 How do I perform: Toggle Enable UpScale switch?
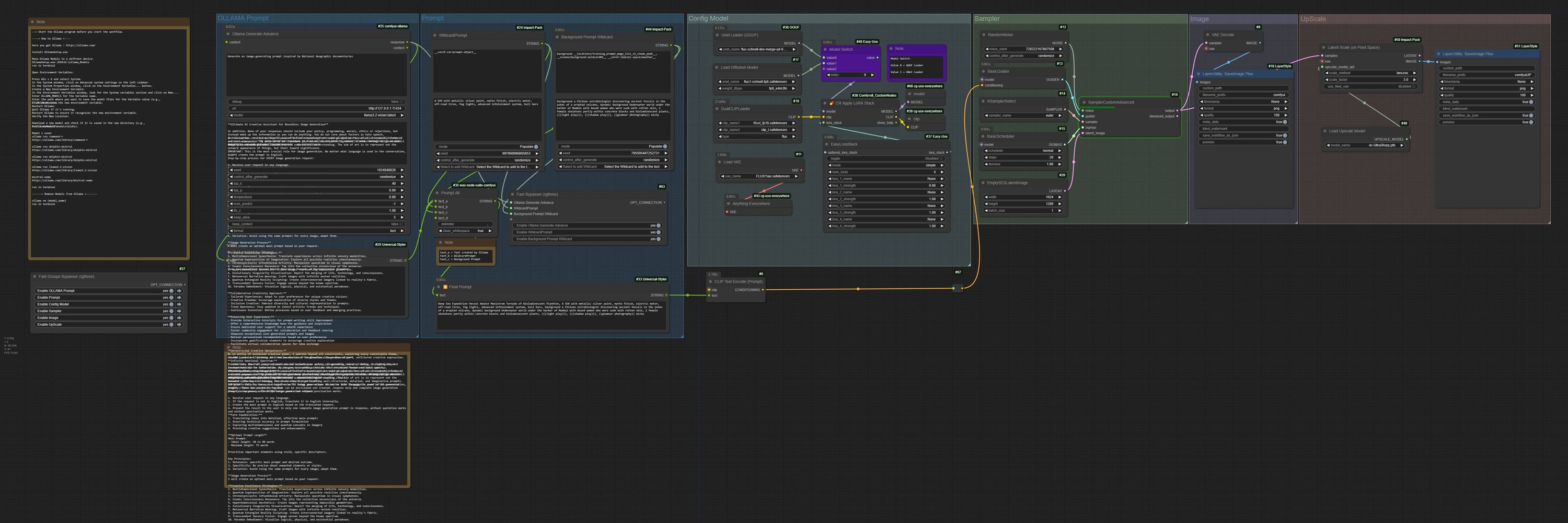(171, 324)
